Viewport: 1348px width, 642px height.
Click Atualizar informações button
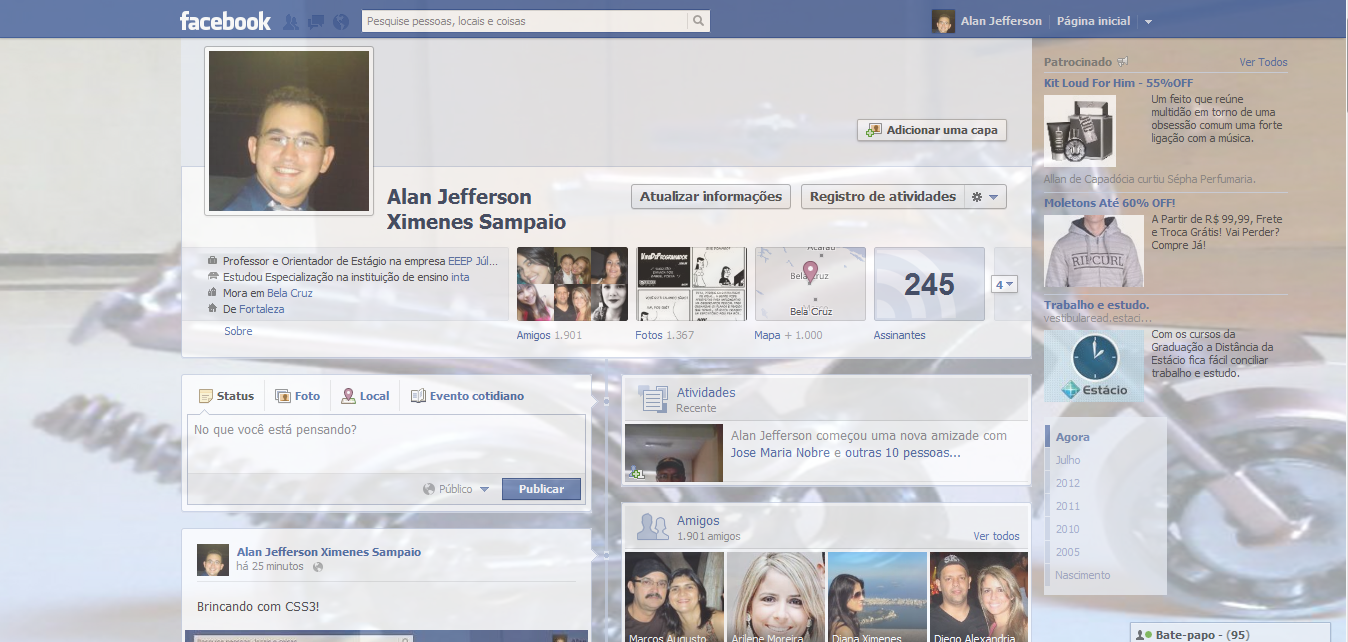[711, 196]
